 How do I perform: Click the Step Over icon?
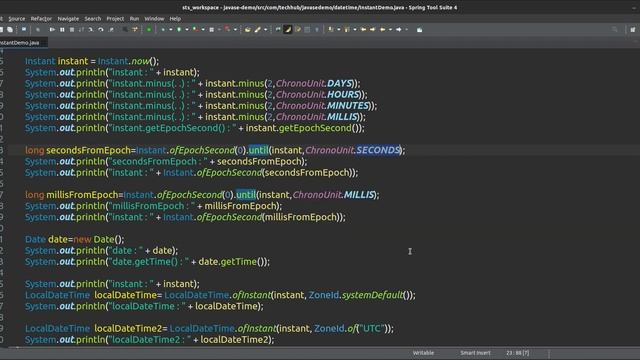[100, 29]
